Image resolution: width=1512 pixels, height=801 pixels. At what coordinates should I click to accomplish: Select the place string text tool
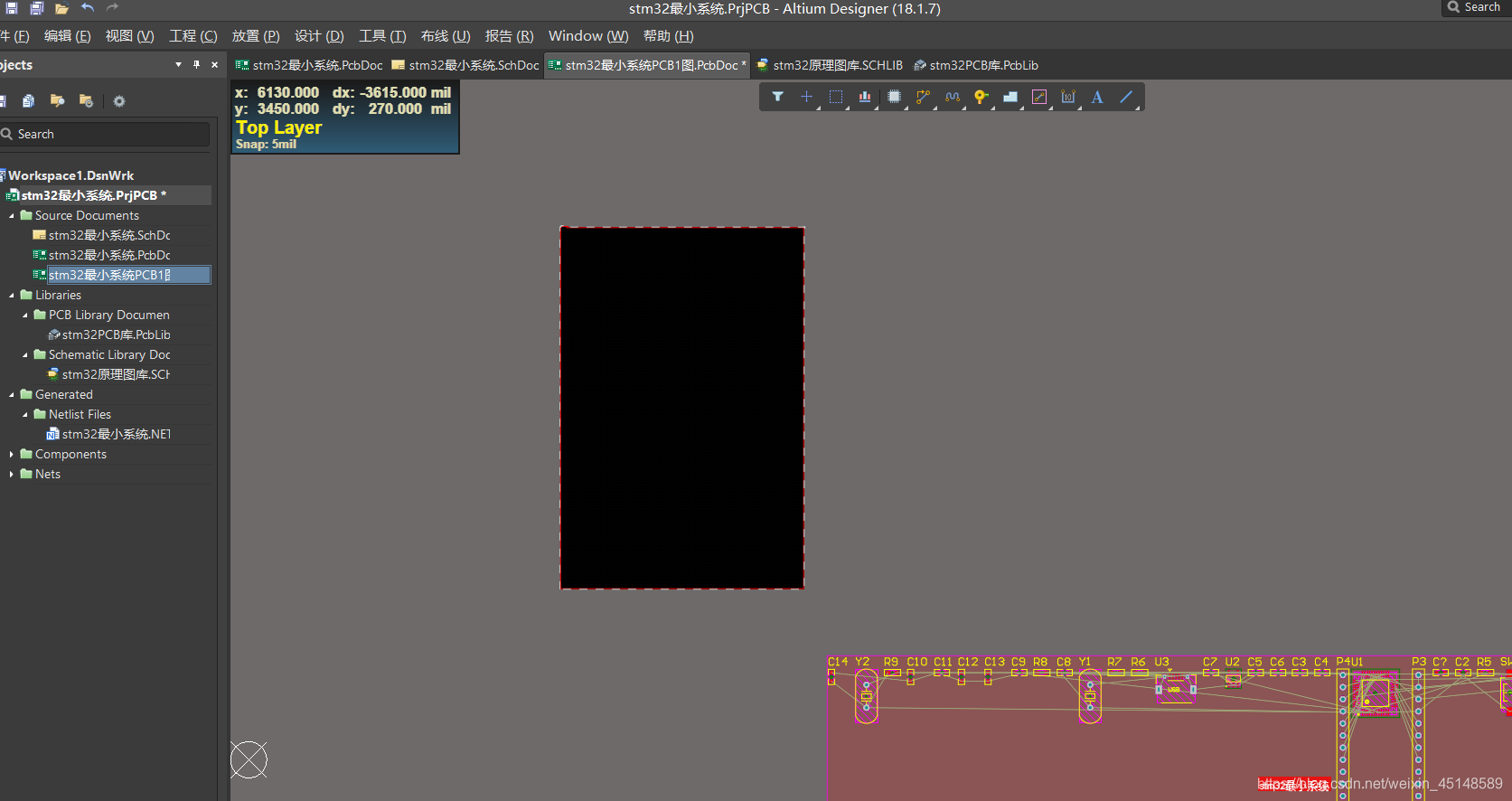tap(1097, 97)
